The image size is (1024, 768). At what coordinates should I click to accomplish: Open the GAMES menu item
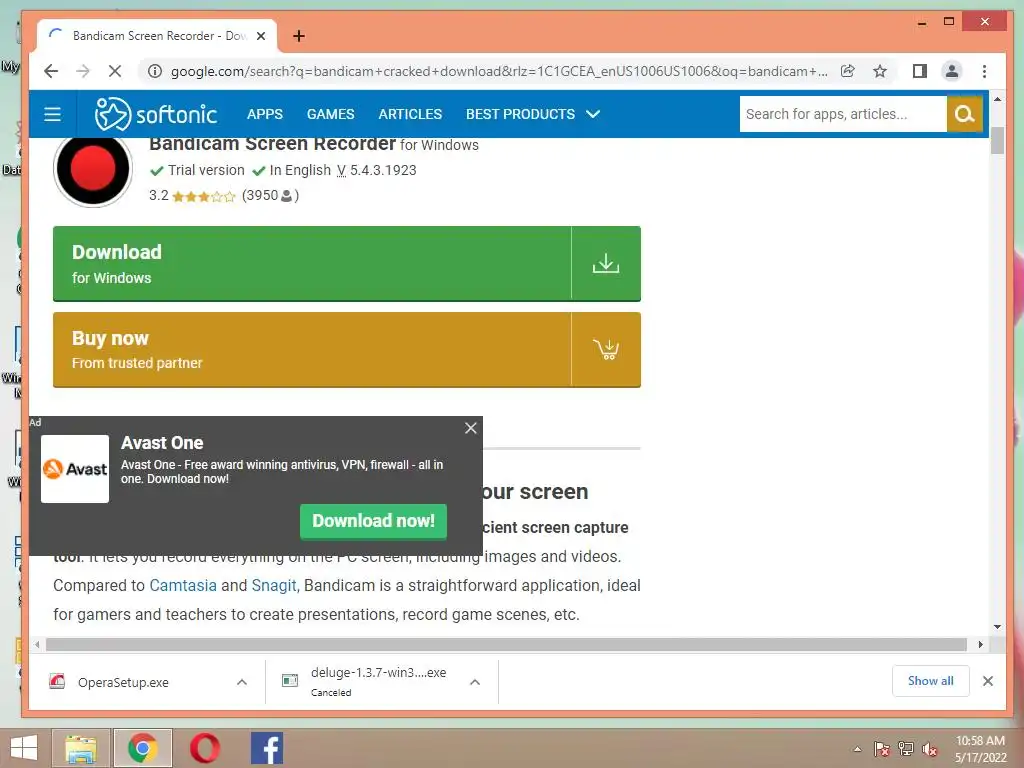click(330, 114)
